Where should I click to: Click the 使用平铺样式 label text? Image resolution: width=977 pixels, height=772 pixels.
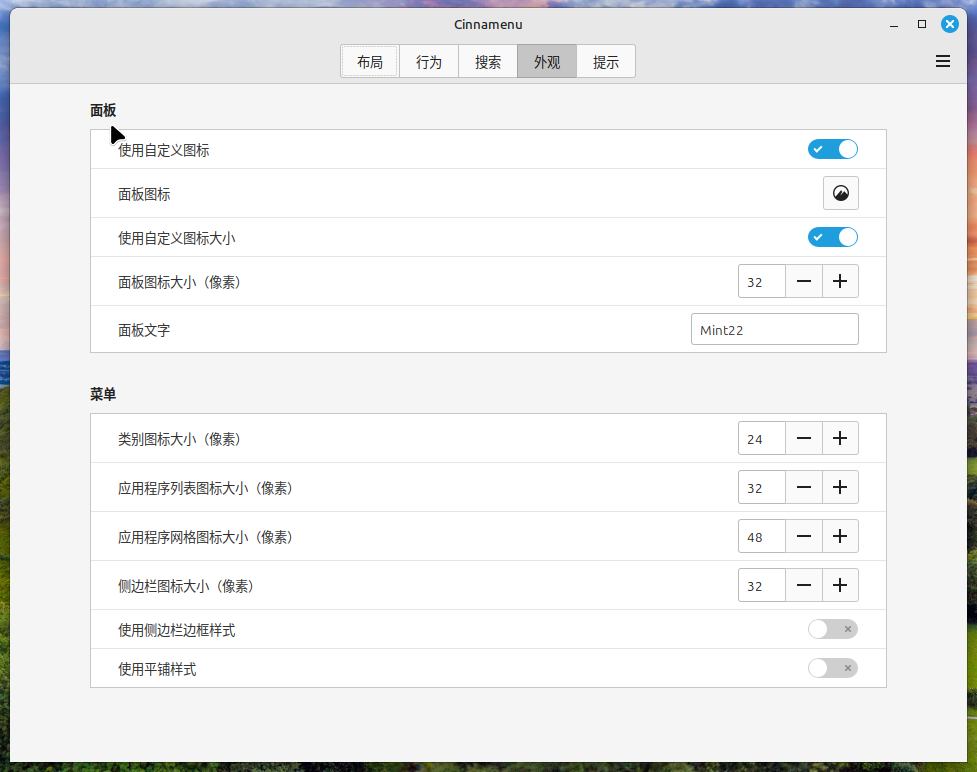click(157, 669)
